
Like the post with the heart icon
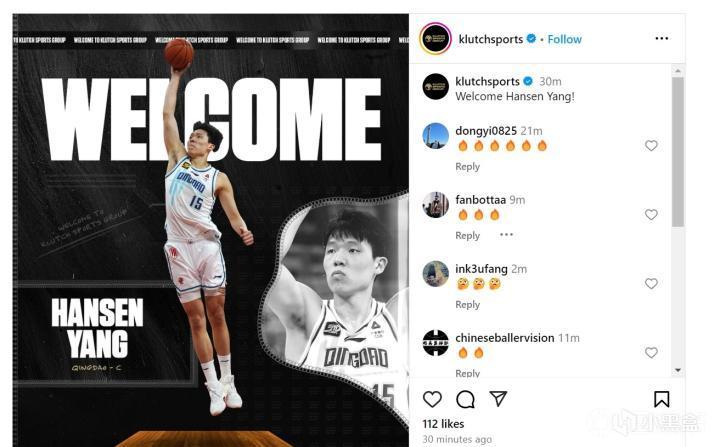[x=432, y=399]
